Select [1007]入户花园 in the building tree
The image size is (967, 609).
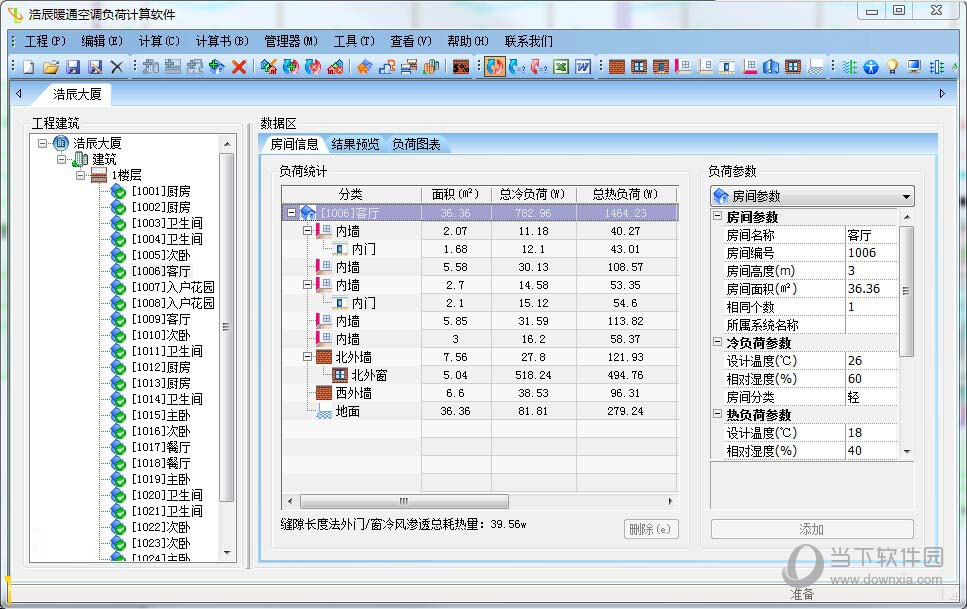(x=173, y=287)
